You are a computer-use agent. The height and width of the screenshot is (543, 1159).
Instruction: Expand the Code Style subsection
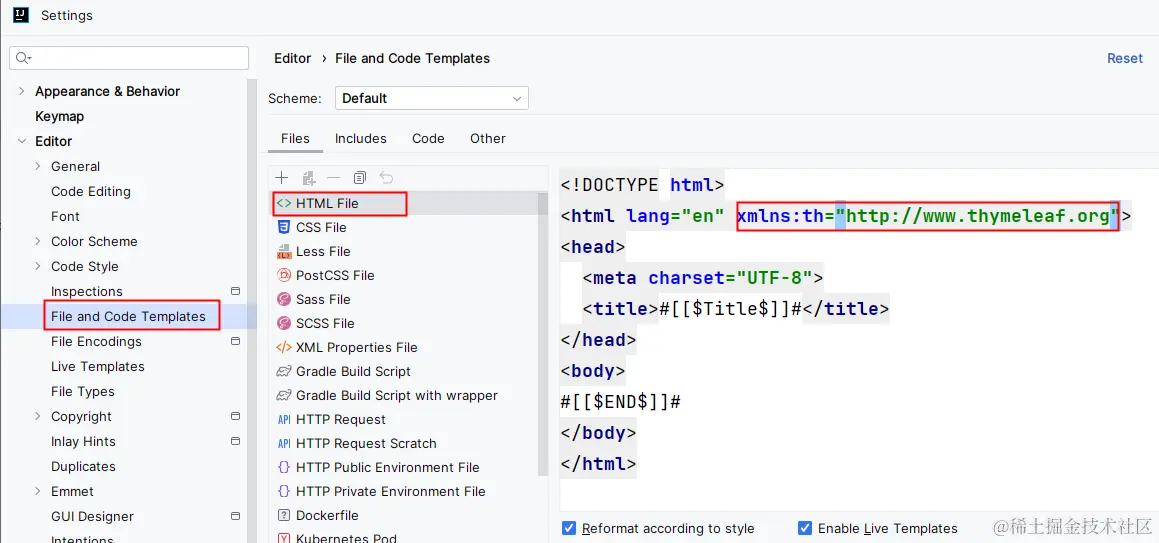[x=38, y=266]
